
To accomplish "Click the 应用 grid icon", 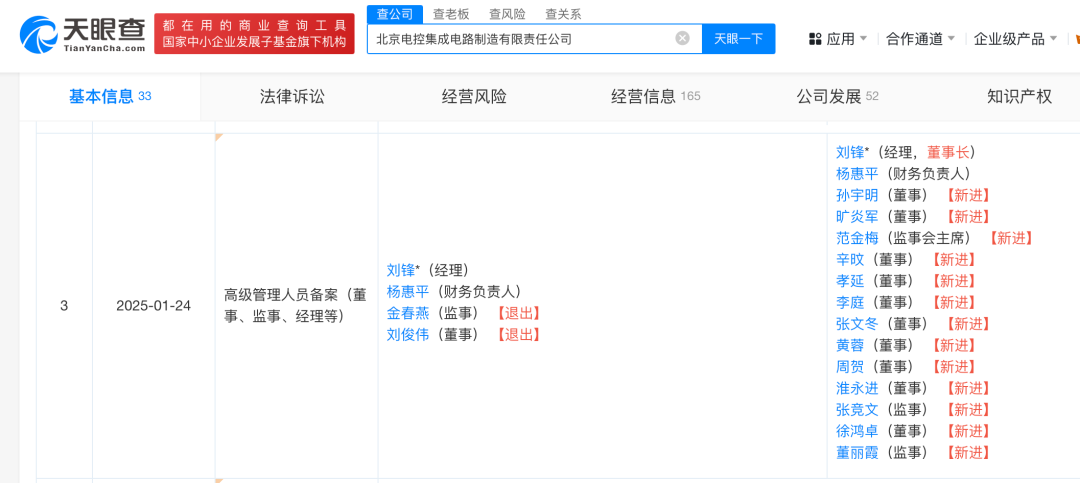I will click(x=815, y=39).
